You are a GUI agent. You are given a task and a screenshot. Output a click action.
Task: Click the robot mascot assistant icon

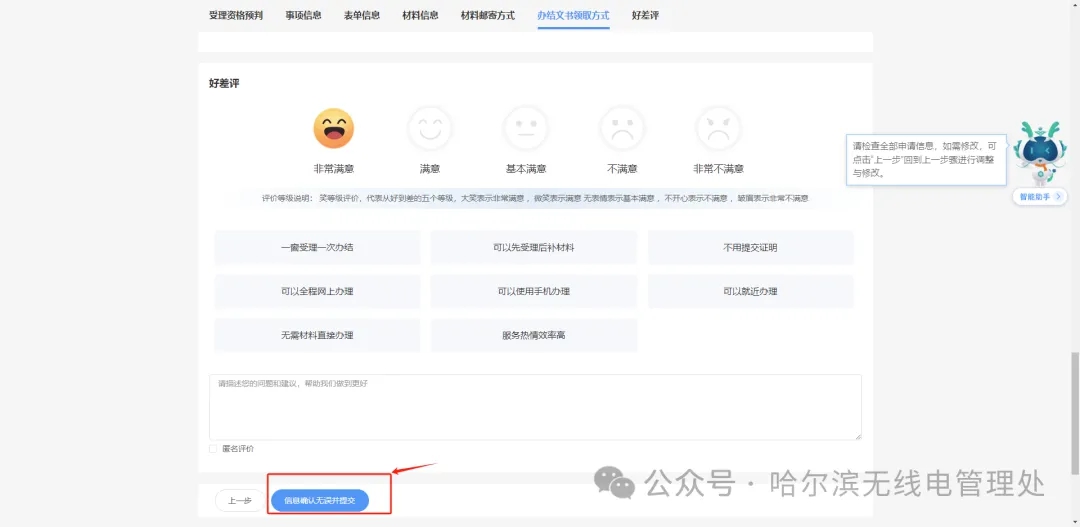pyautogui.click(x=1038, y=152)
